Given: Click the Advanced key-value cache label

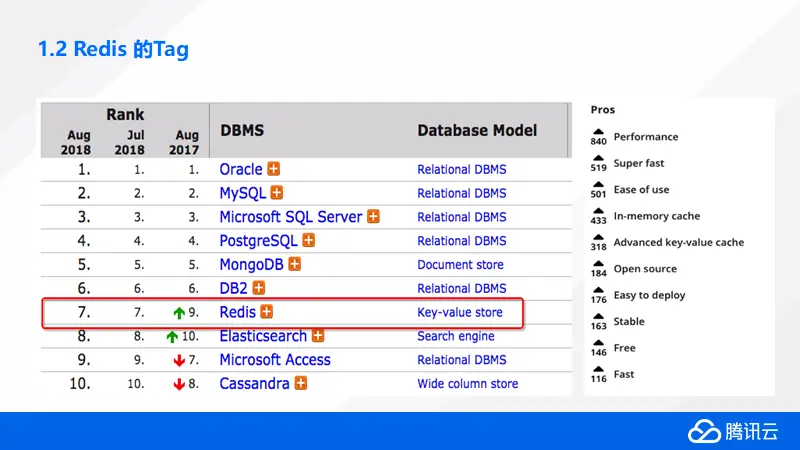Looking at the screenshot, I should point(679,242).
